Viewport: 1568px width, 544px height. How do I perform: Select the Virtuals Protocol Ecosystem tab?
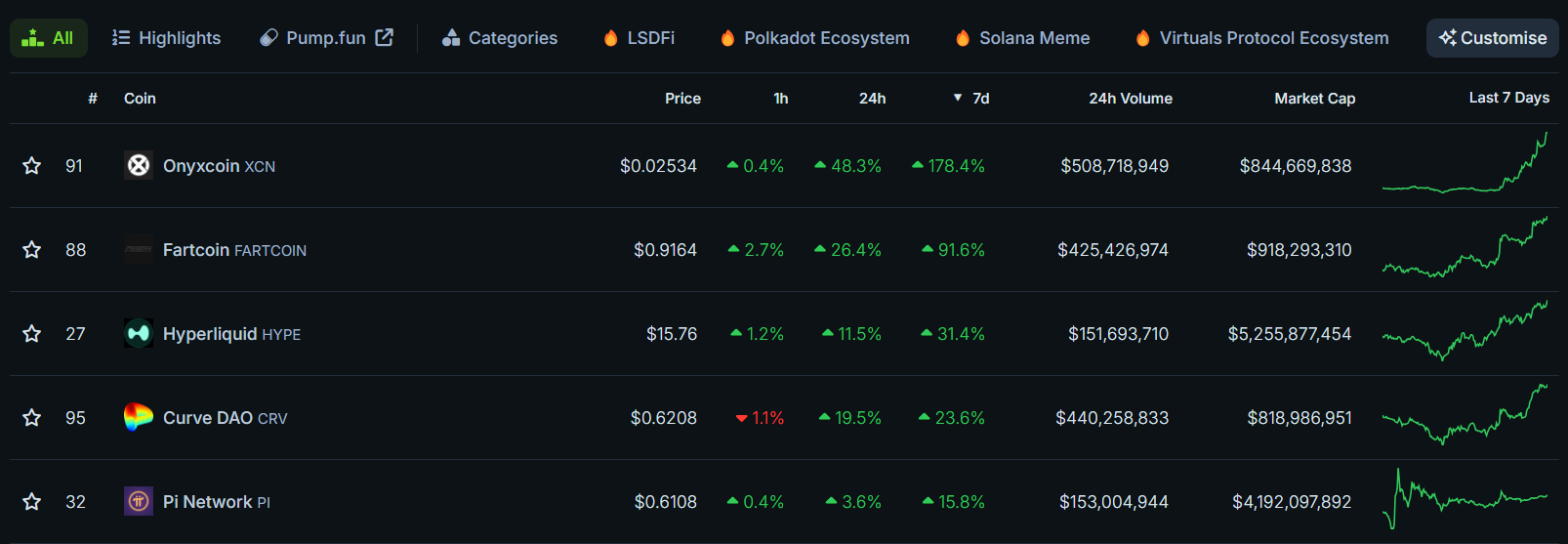tap(1262, 38)
